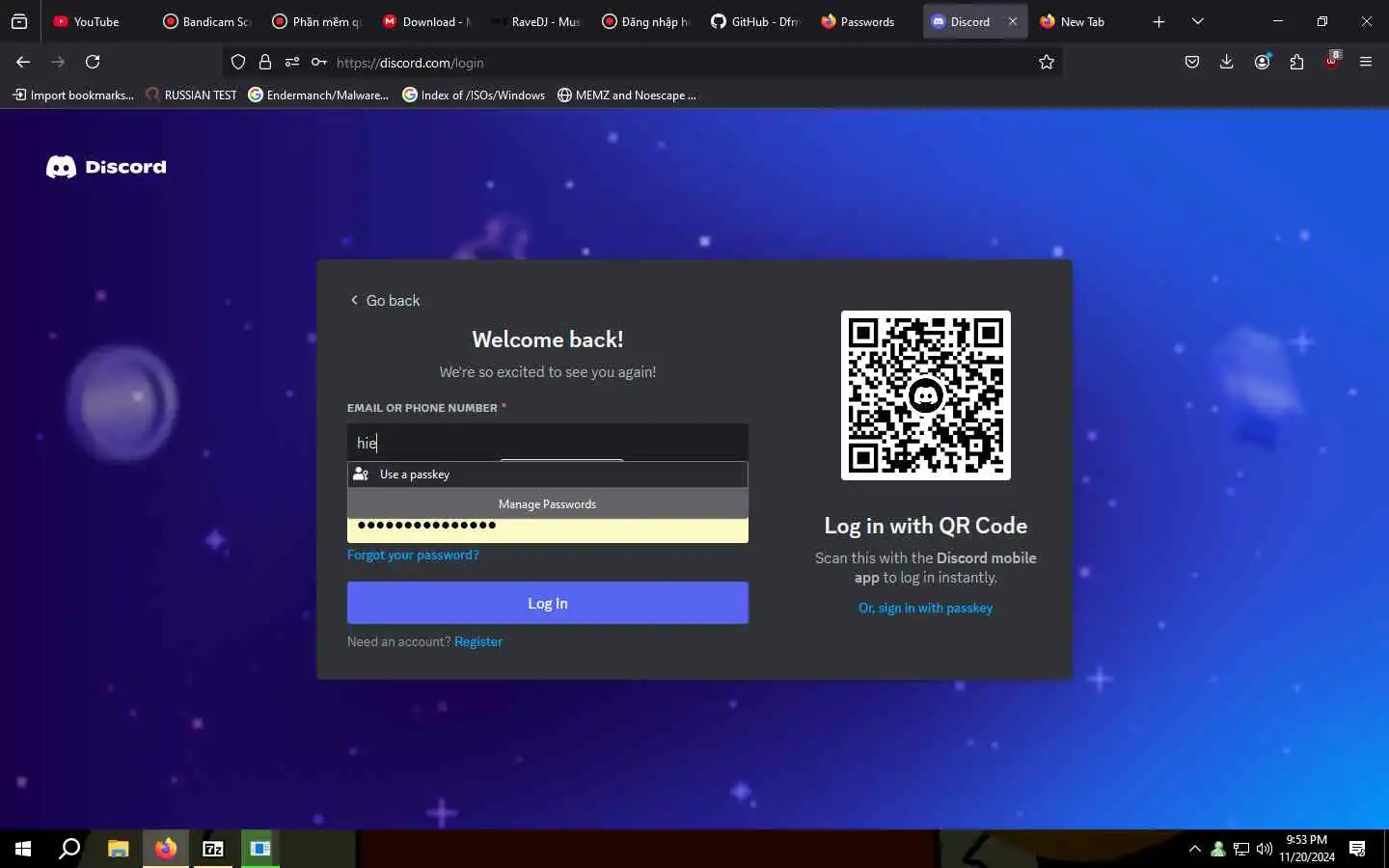Open site permissions icon in address bar
1389x868 pixels.
(x=292, y=62)
